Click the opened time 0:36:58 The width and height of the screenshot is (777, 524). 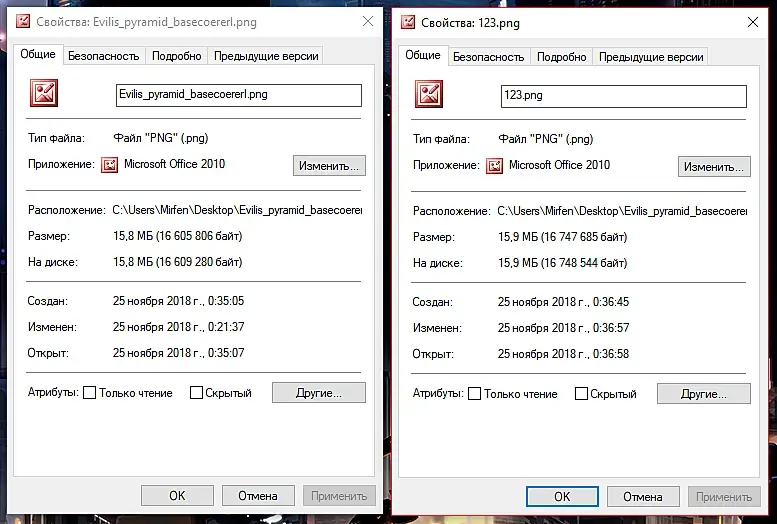[x=611, y=353]
